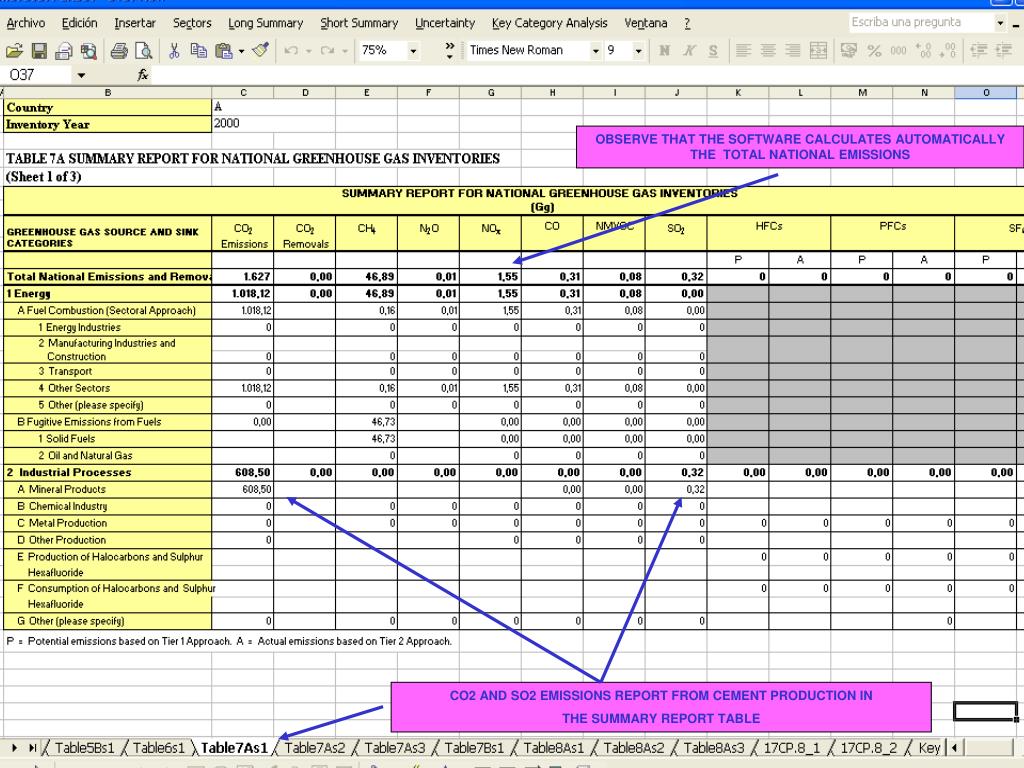This screenshot has height=768, width=1024.
Task: Copy selection with the Copy icon
Action: point(199,50)
